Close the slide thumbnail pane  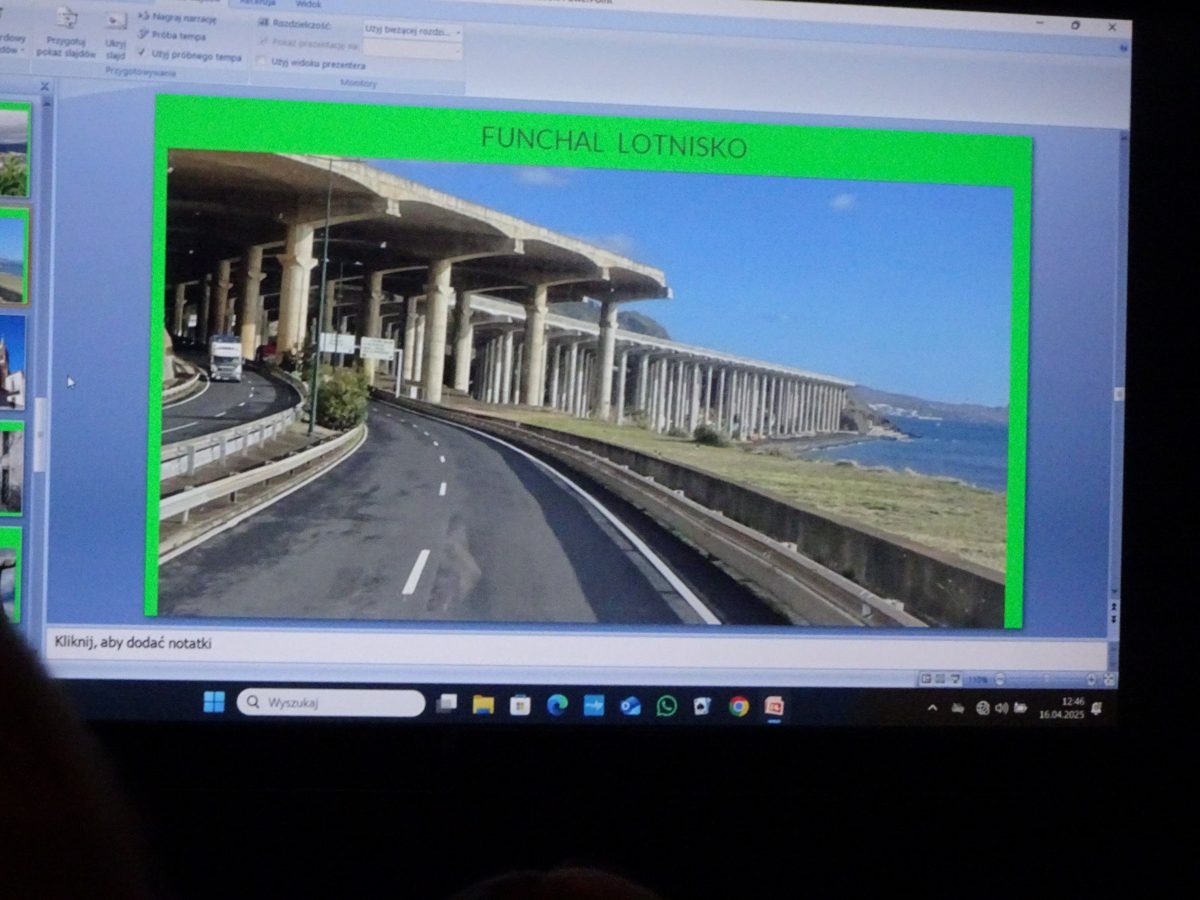(x=44, y=87)
